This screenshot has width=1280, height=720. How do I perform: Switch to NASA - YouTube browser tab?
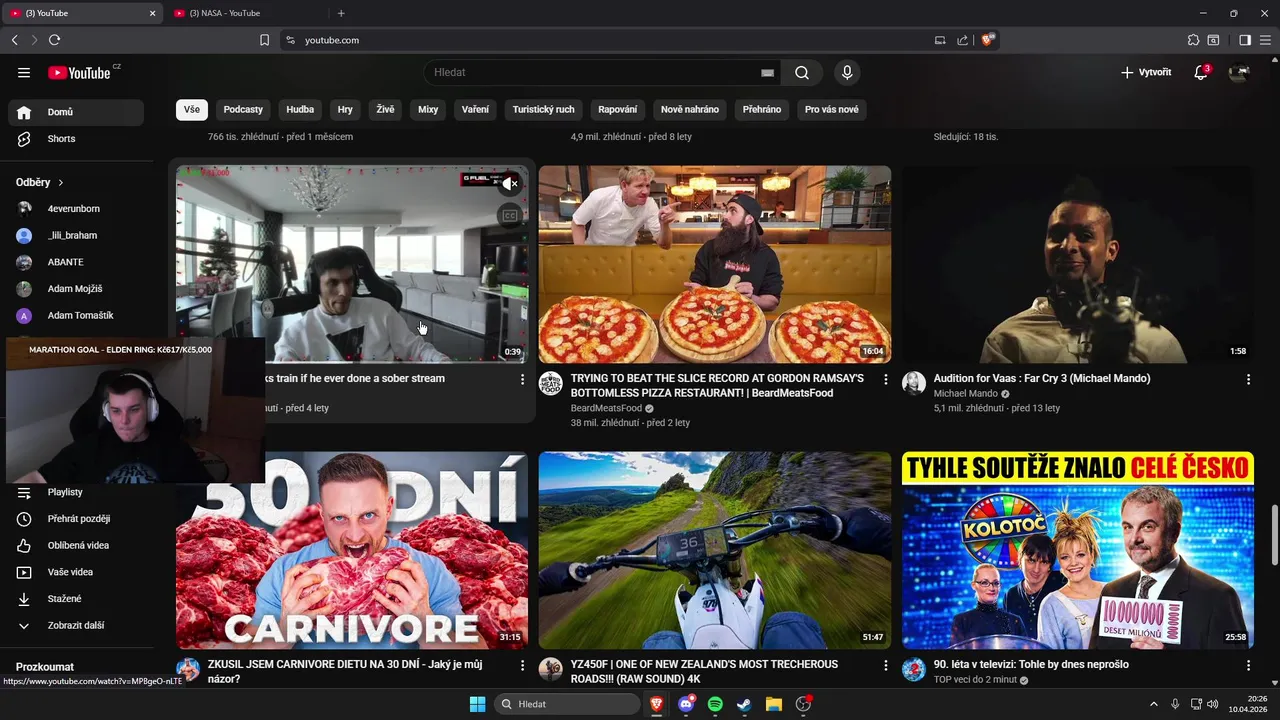[244, 13]
